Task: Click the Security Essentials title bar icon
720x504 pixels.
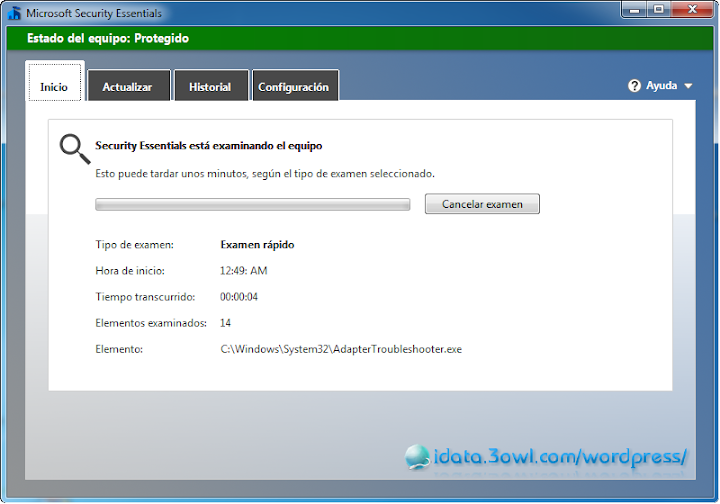Action: (14, 13)
